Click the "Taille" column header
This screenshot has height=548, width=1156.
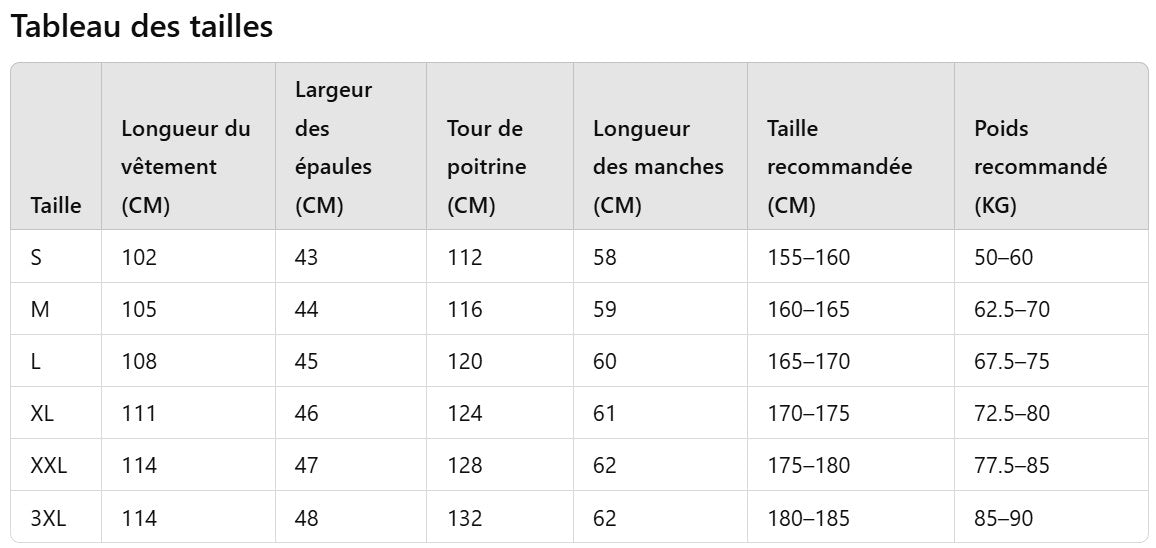pyautogui.click(x=56, y=206)
